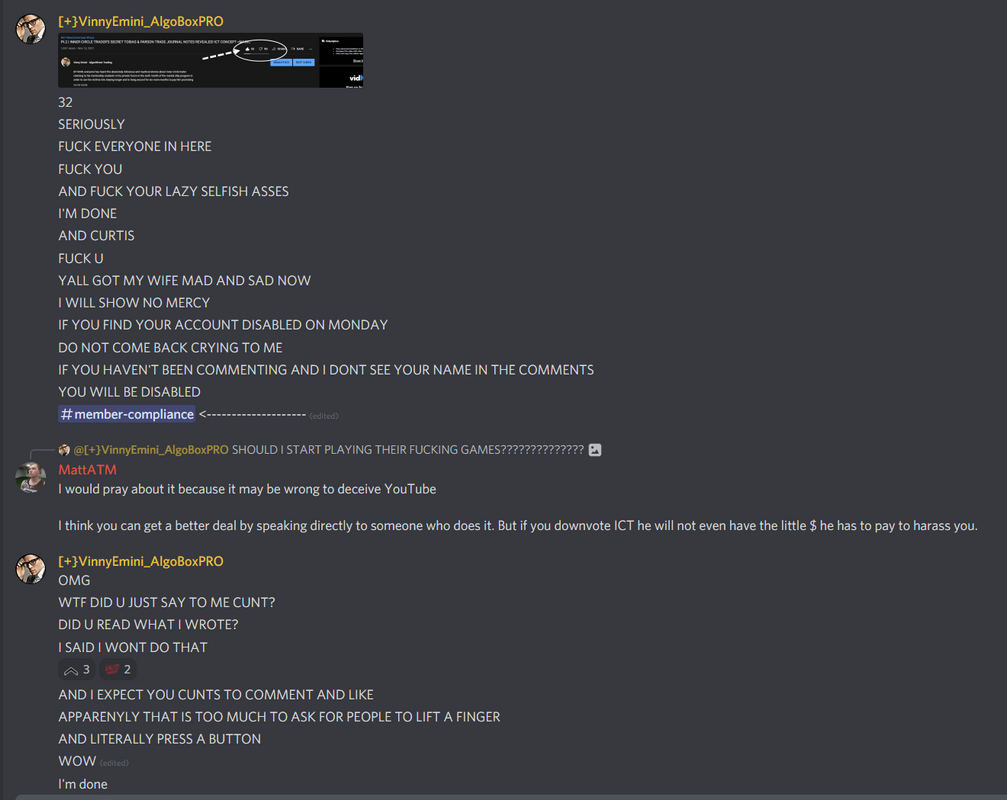Click VinnyEmini's avatar beside the thumbnail message

pyautogui.click(x=30, y=29)
